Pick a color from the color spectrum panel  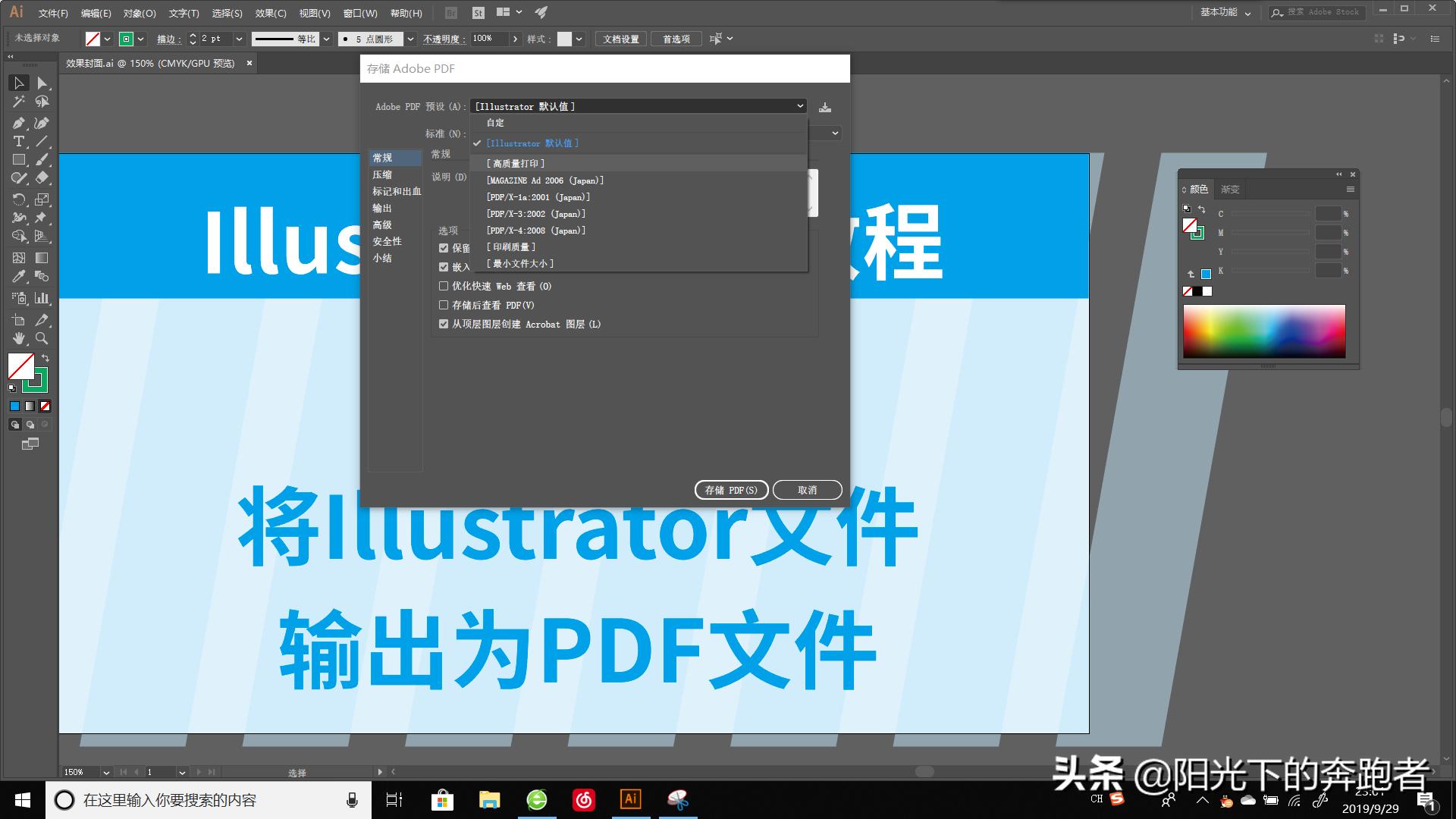(x=1265, y=331)
